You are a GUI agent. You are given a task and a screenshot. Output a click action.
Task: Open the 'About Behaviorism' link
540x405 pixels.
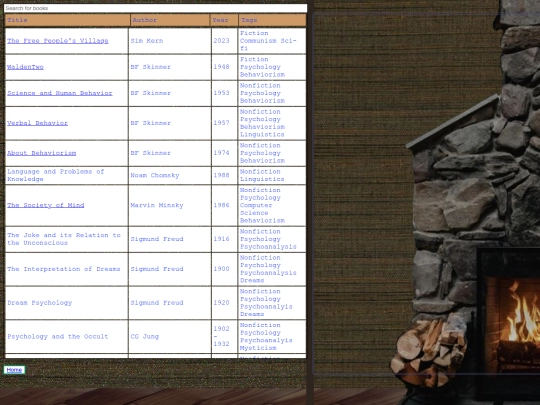coord(41,153)
